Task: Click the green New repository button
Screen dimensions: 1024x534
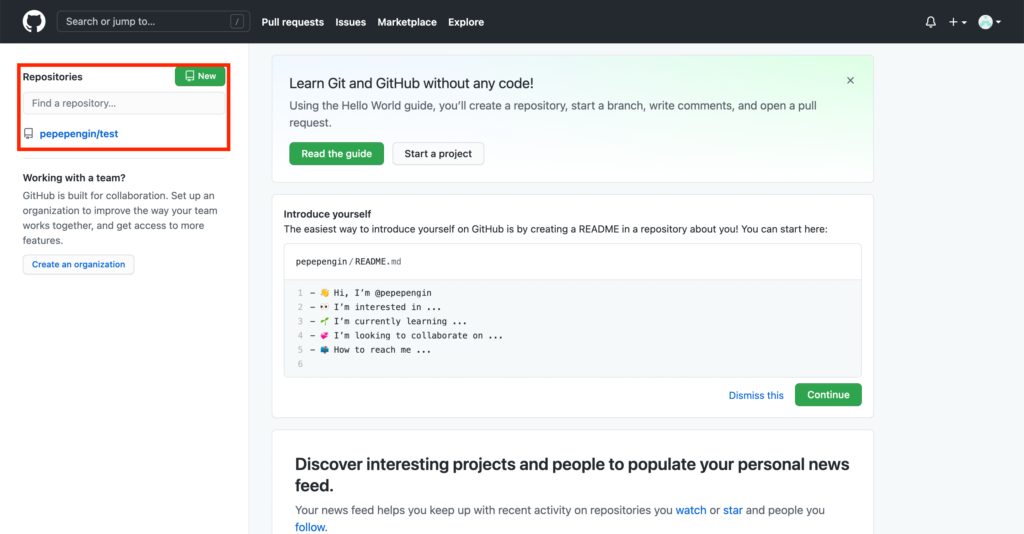Action: pyautogui.click(x=200, y=76)
